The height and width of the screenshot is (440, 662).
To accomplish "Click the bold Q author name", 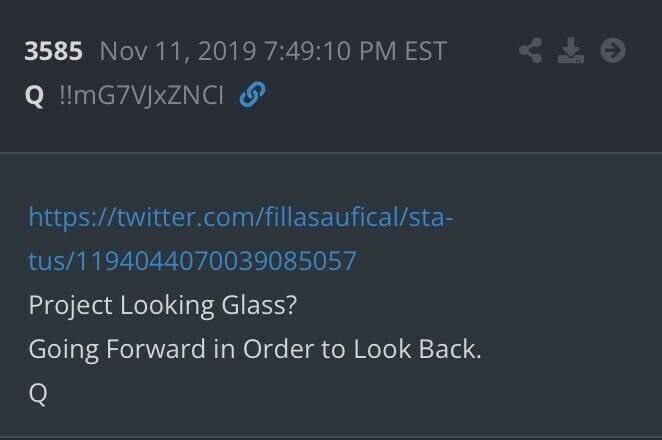I will pos(34,95).
